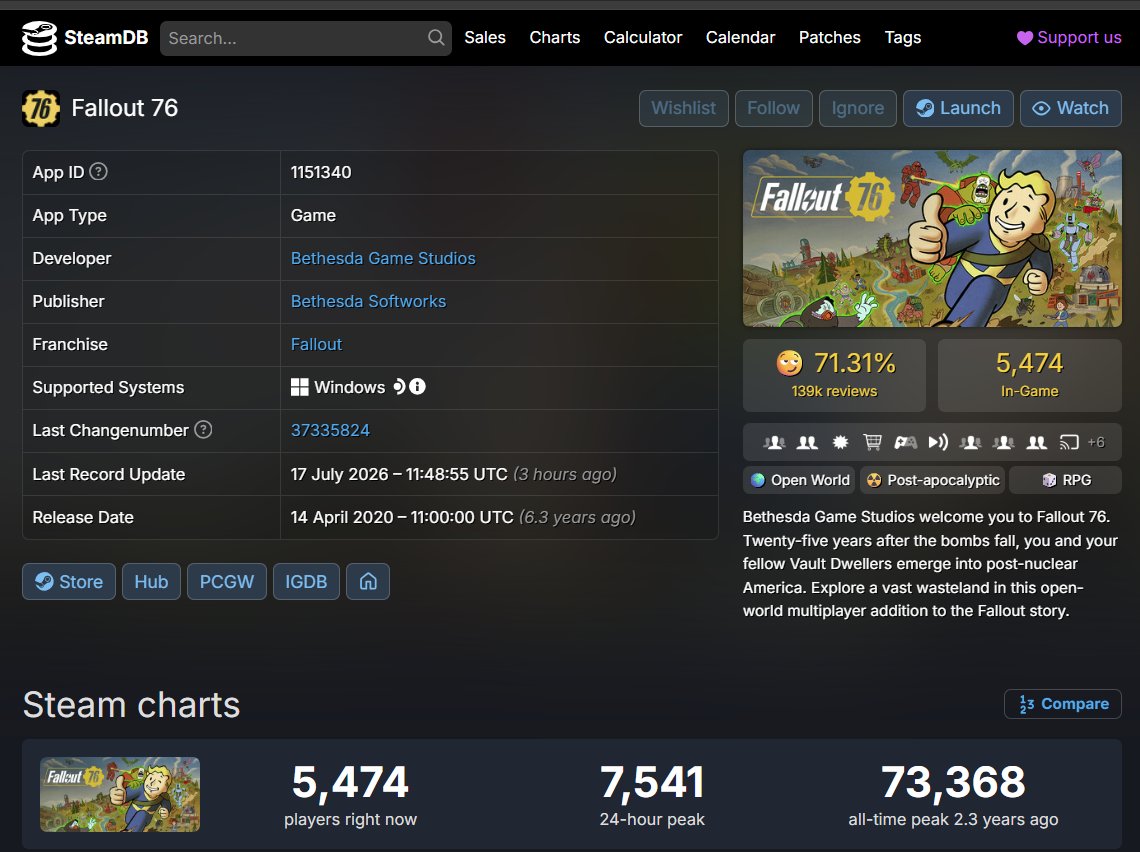
Task: Click the Windows logo icon
Action: pos(300,387)
